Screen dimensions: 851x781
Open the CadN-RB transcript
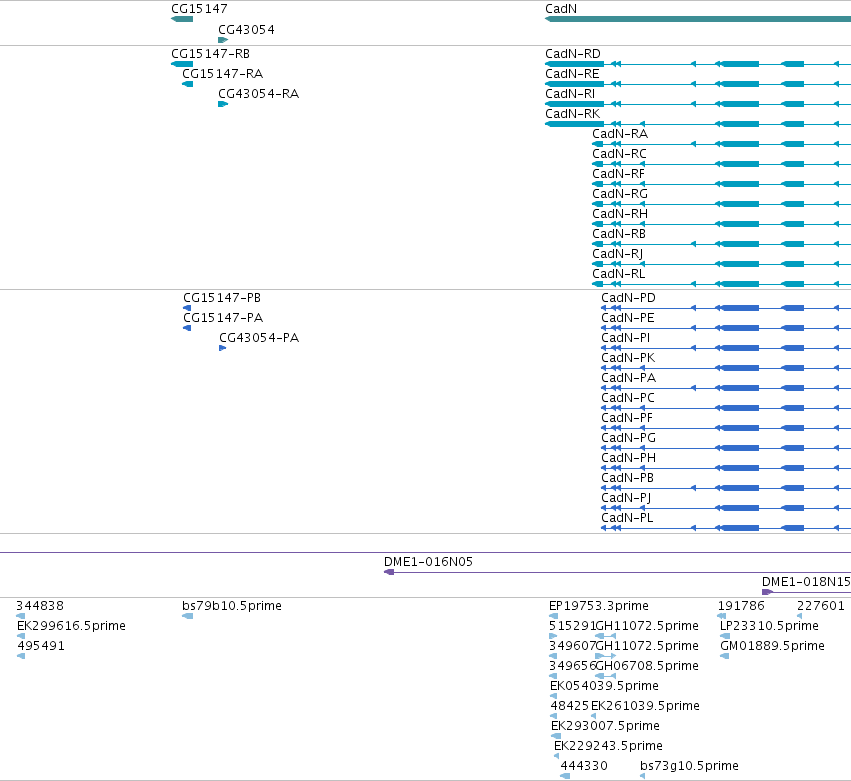(619, 234)
